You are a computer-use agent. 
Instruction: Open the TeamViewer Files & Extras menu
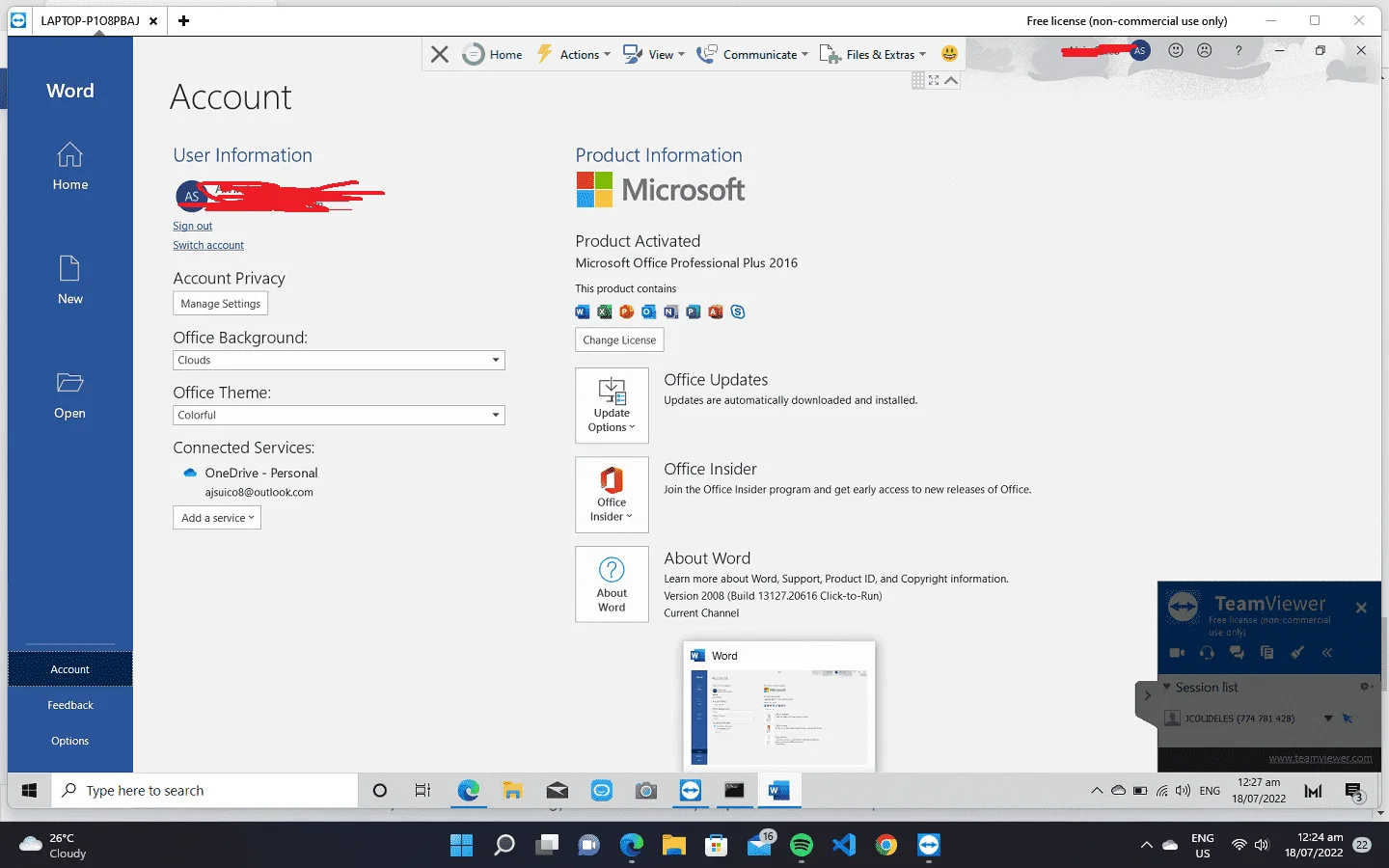click(x=873, y=54)
